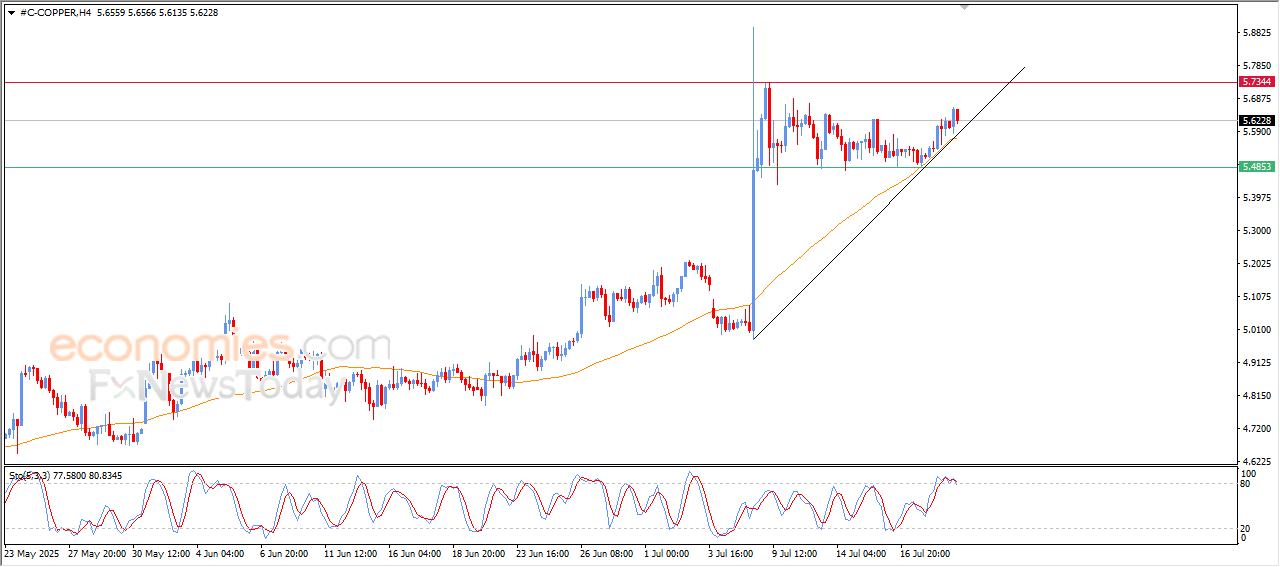
Task: Click the 5.3000 price axis value
Action: click(1256, 231)
